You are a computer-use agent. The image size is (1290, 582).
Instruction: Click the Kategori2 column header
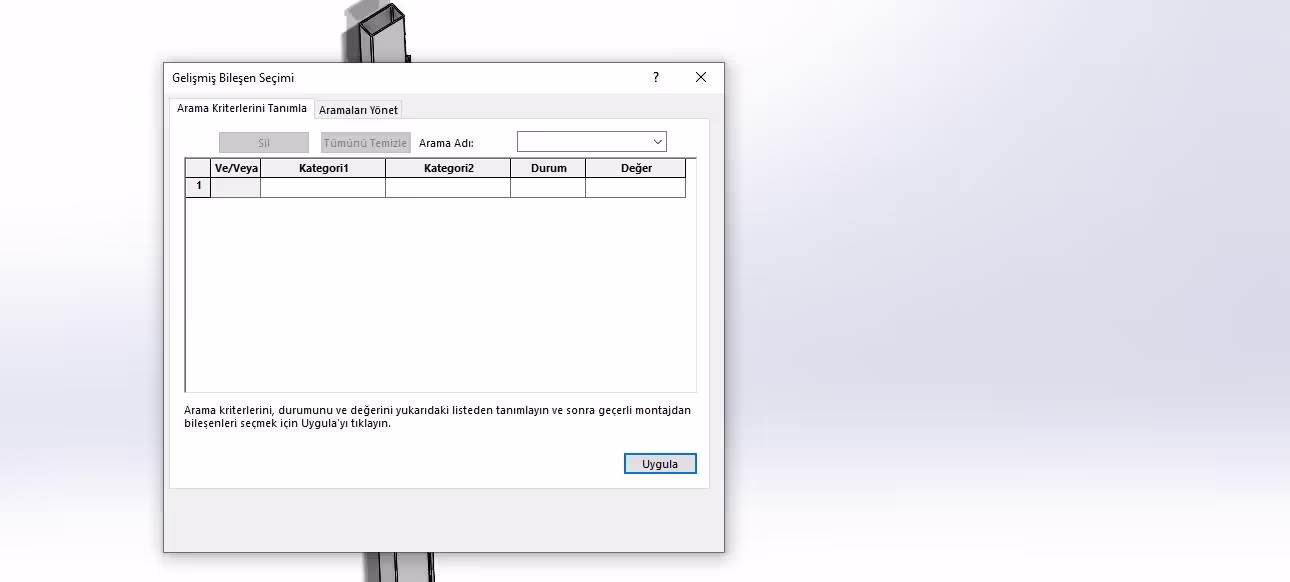point(448,168)
